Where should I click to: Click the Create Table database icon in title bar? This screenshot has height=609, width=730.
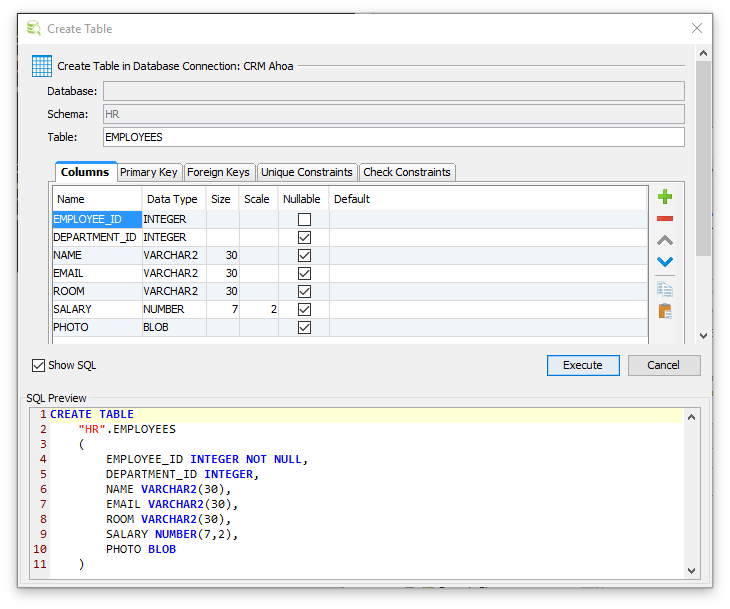[34, 28]
